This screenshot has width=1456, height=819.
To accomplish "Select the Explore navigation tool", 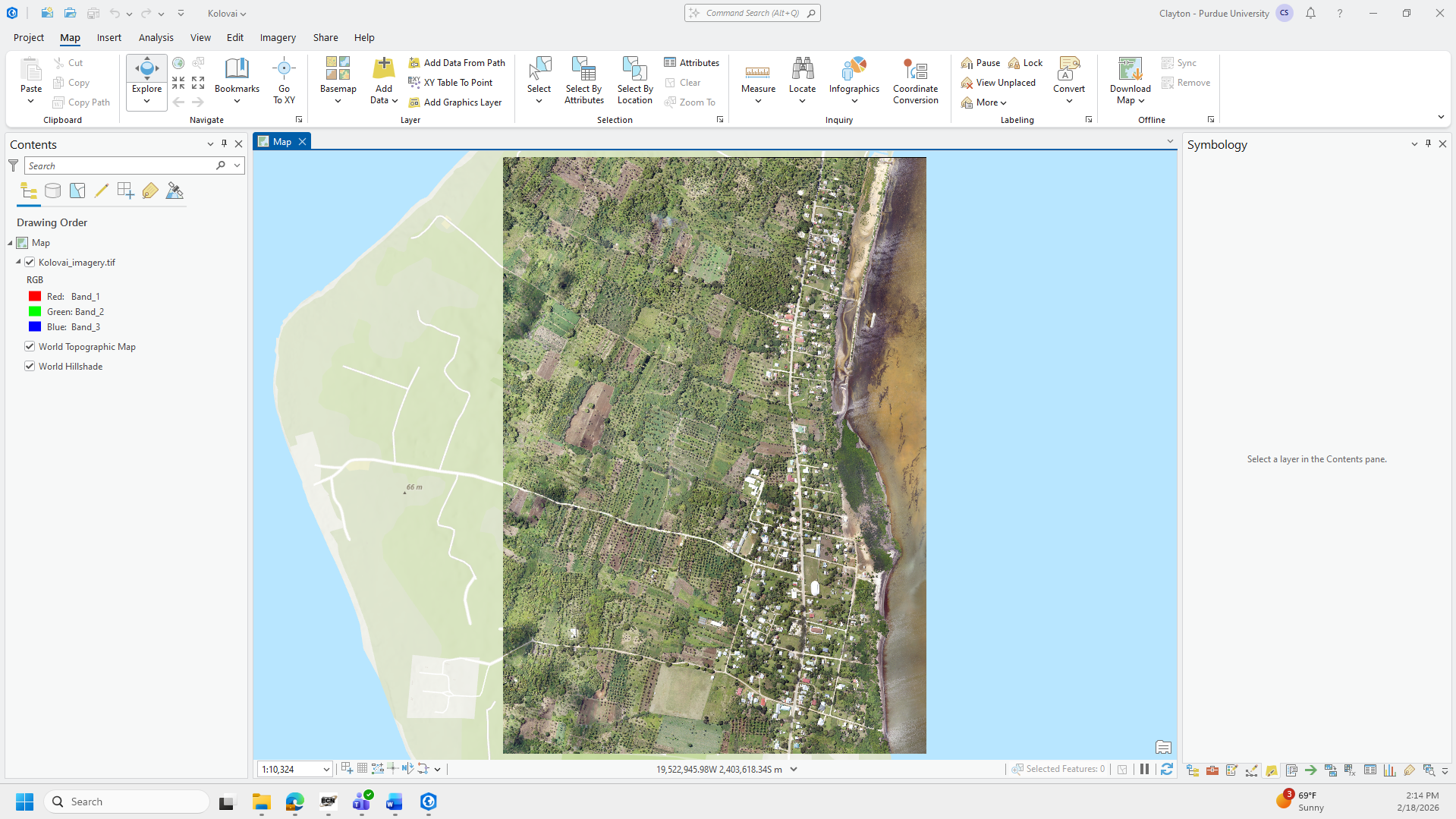I will (146, 70).
